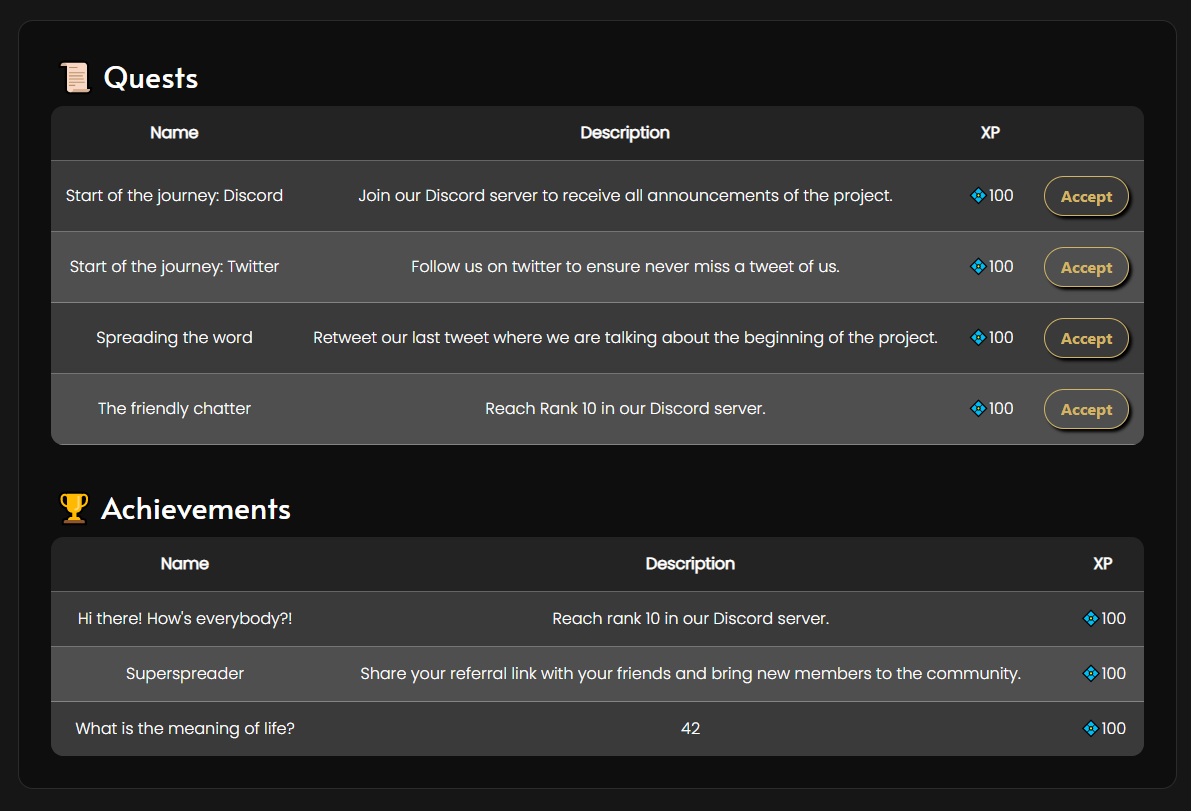Accept the Spreading the word quest

[x=1086, y=338]
